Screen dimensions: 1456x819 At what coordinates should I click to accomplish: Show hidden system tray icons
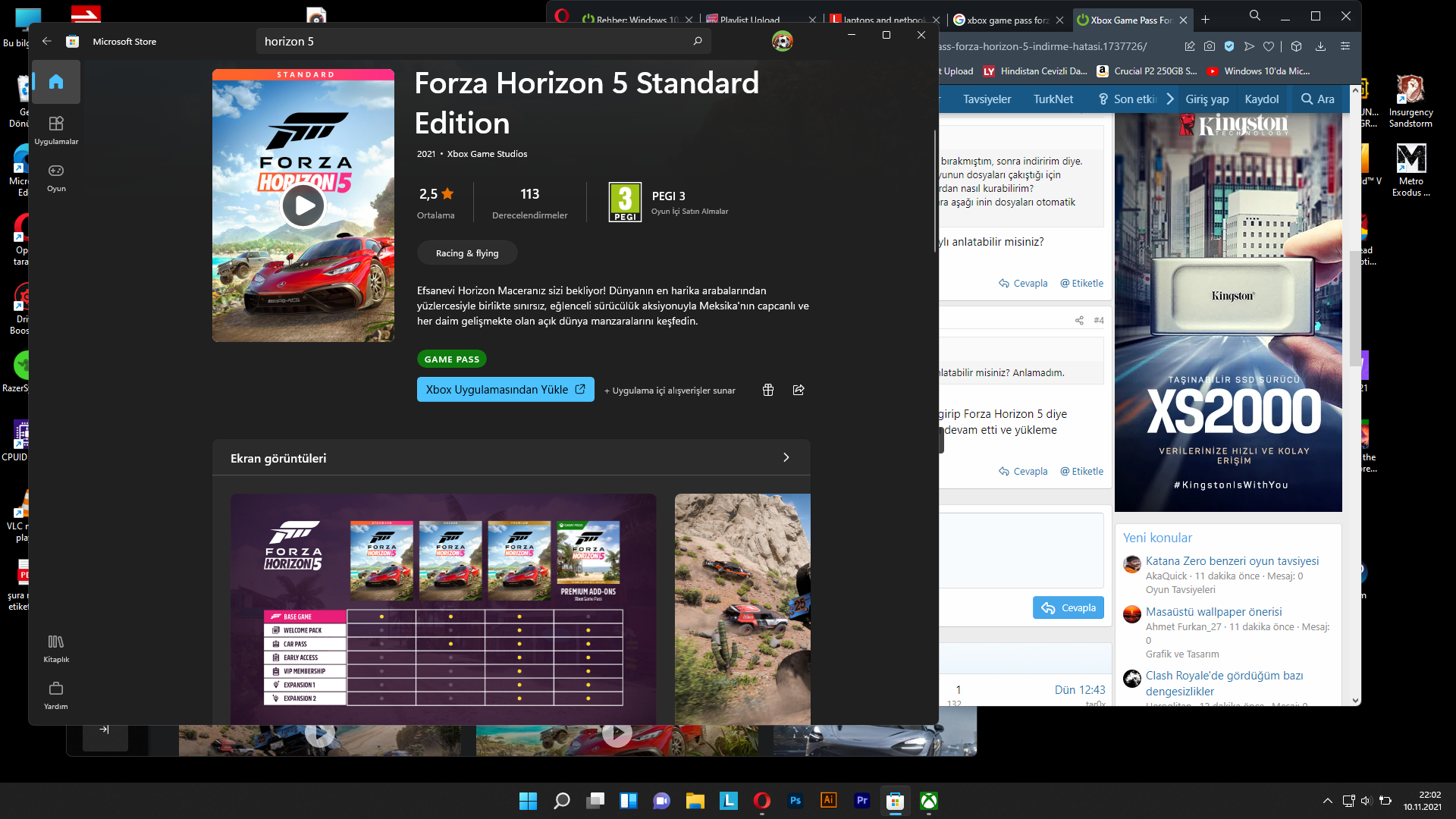click(x=1327, y=801)
